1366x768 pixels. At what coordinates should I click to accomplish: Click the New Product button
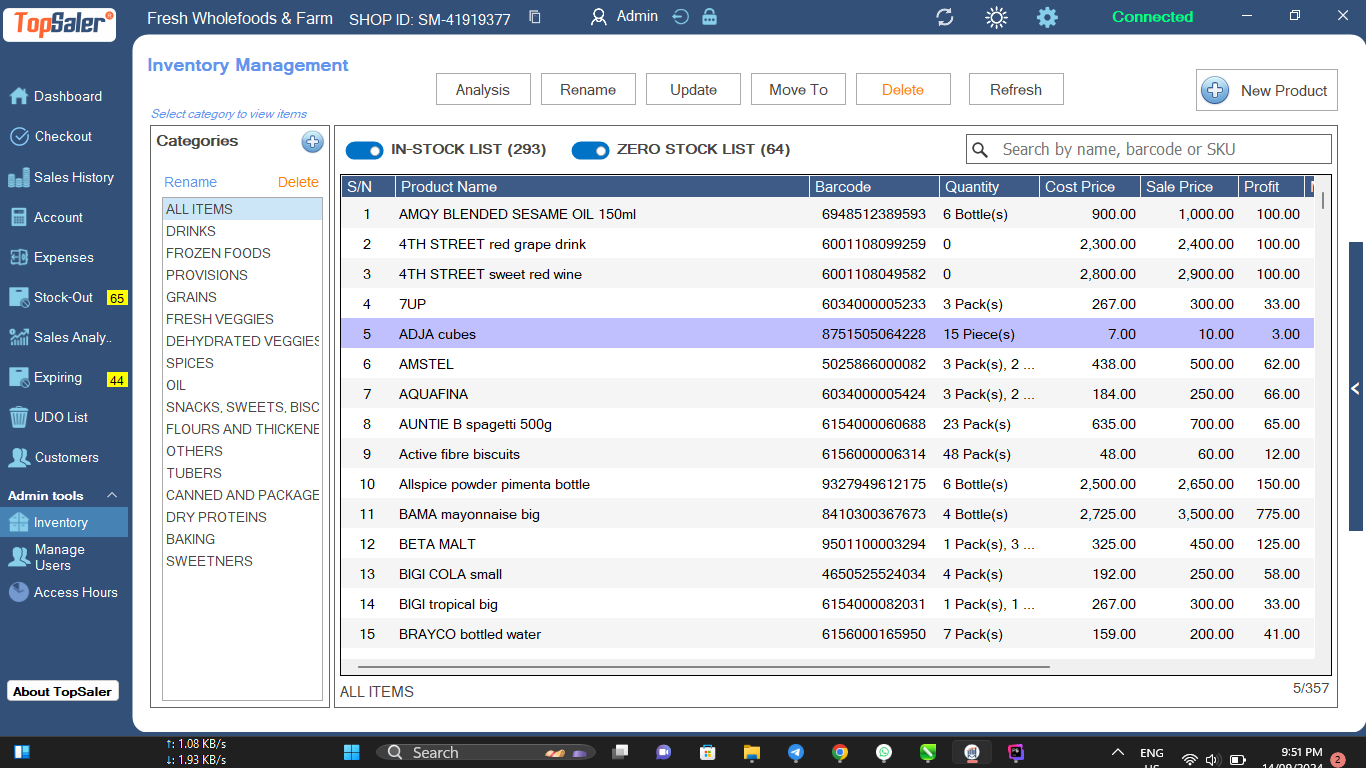point(1266,90)
